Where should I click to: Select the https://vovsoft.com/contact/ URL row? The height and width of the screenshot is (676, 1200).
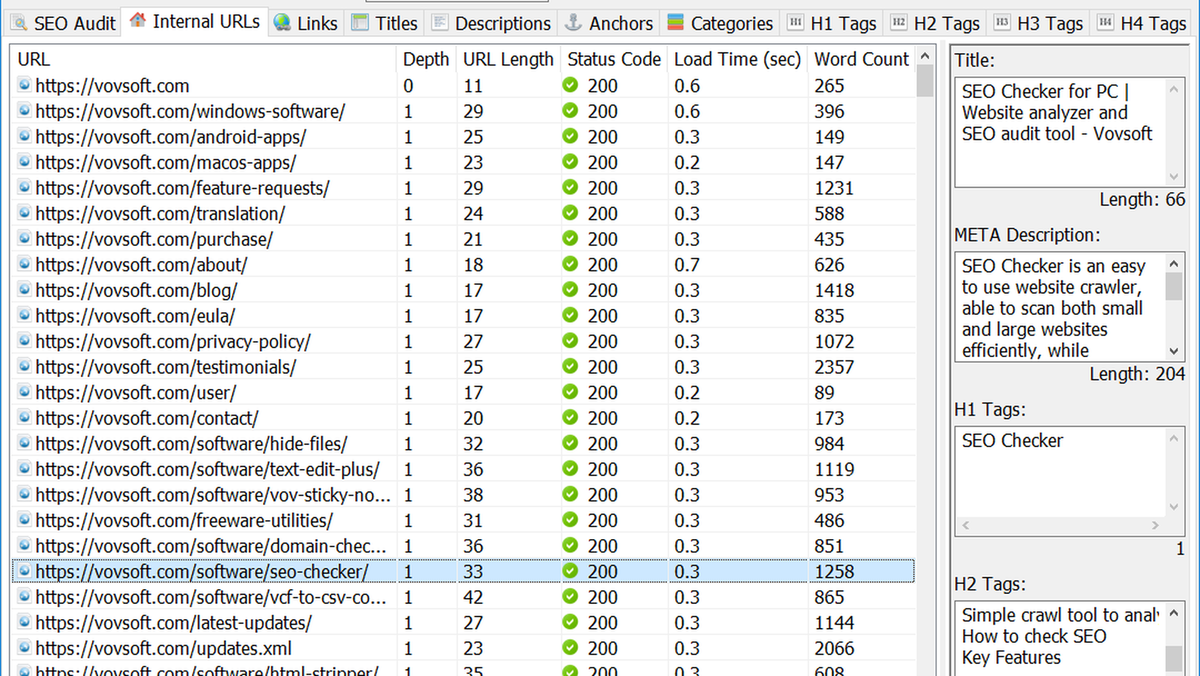[463, 418]
